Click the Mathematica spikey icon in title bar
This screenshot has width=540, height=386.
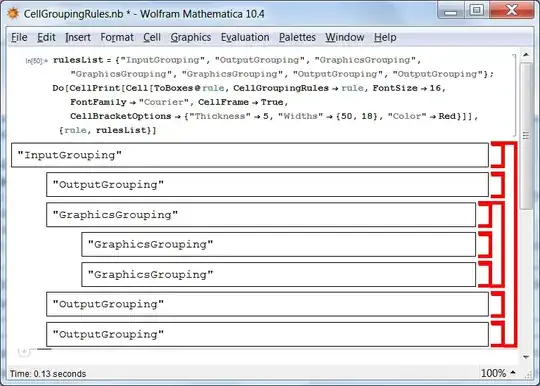pyautogui.click(x=13, y=13)
